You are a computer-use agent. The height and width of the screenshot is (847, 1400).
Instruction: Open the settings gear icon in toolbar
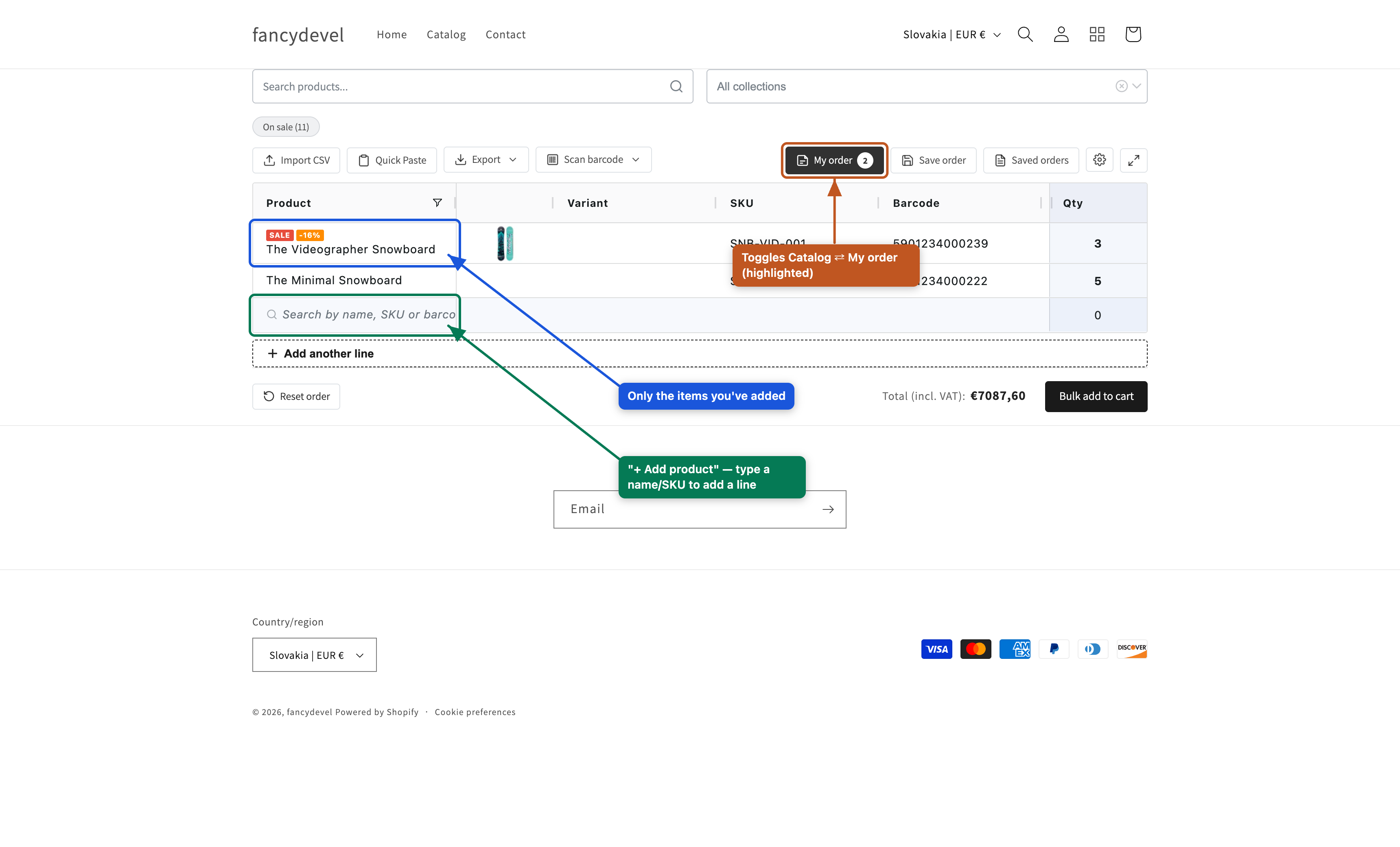tap(1099, 160)
